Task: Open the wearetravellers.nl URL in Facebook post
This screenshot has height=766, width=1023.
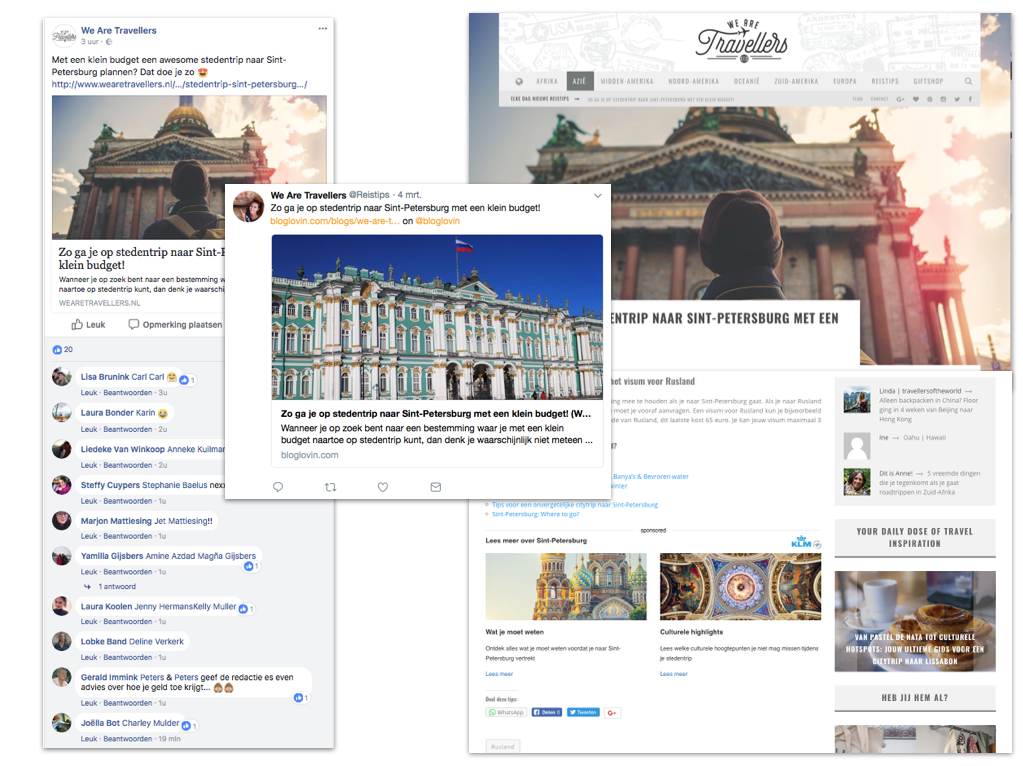Action: (x=179, y=84)
